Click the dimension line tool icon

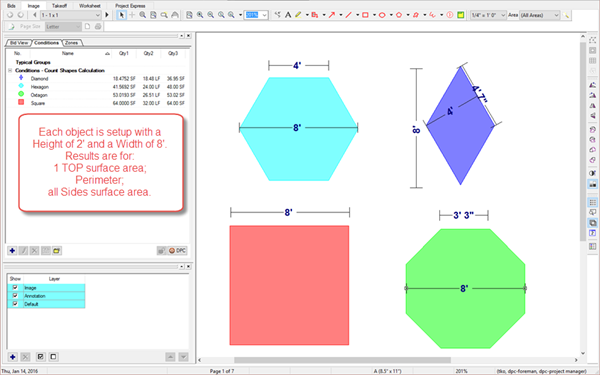click(x=277, y=15)
